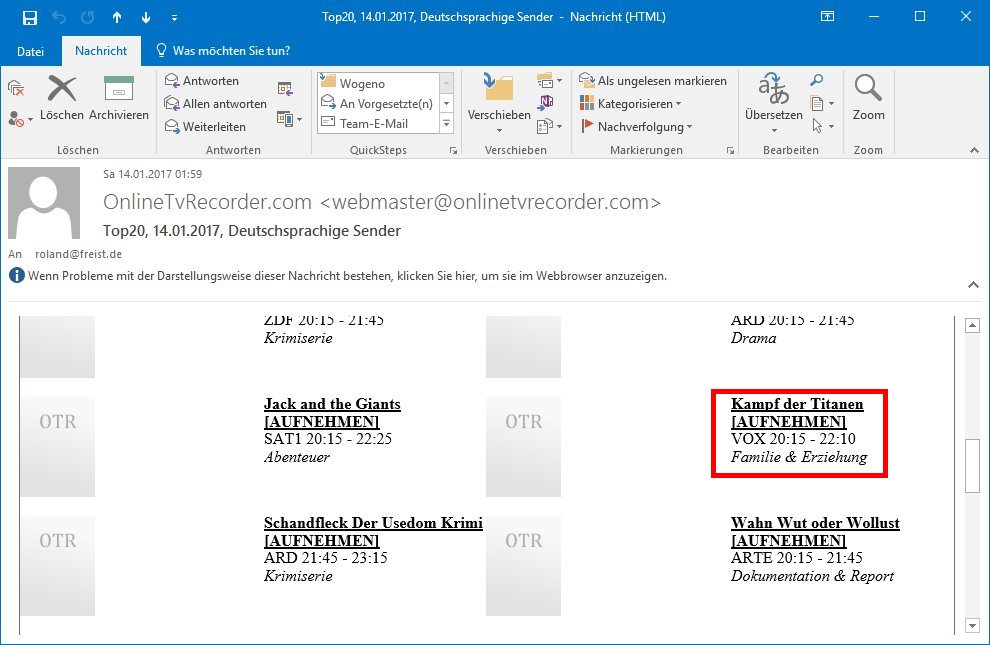This screenshot has width=990, height=645.
Task: Select the Wogeno quick step
Action: pos(379,83)
